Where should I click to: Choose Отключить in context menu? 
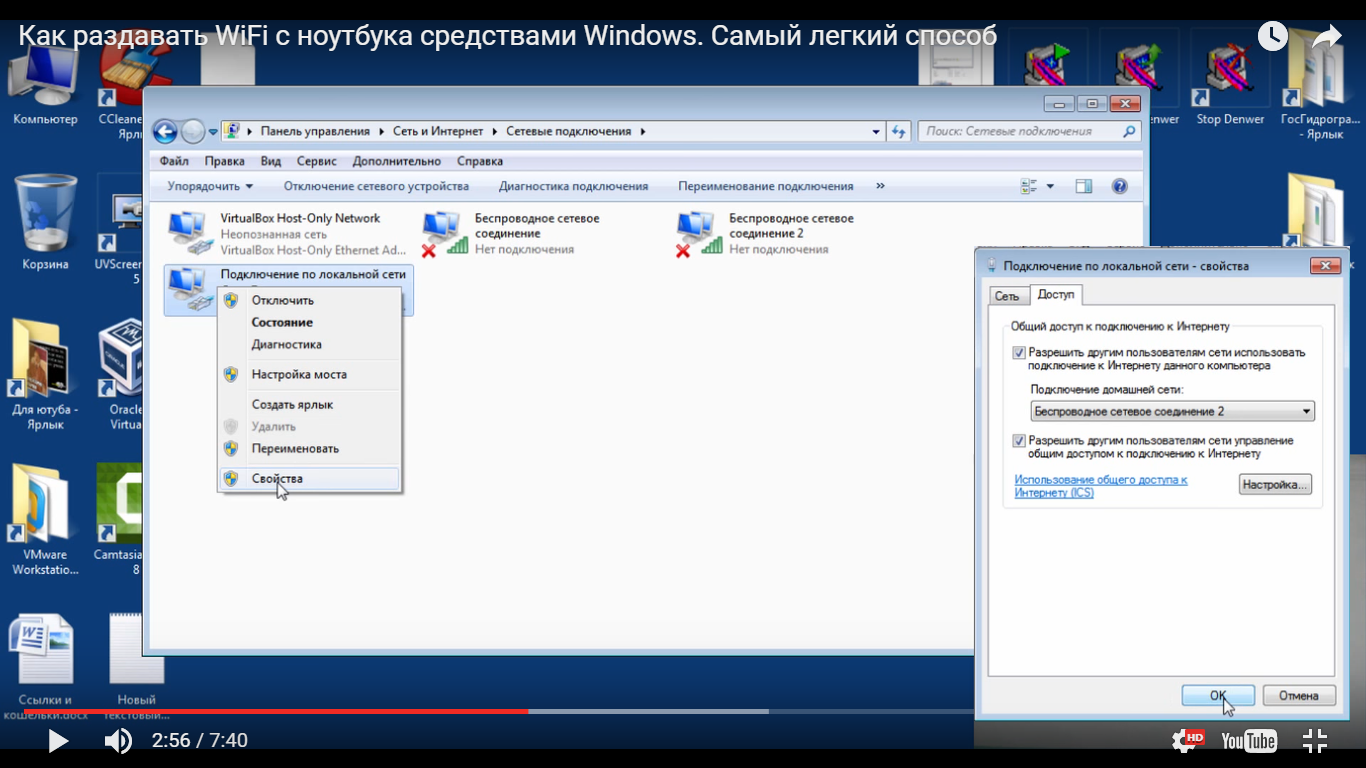click(309, 300)
